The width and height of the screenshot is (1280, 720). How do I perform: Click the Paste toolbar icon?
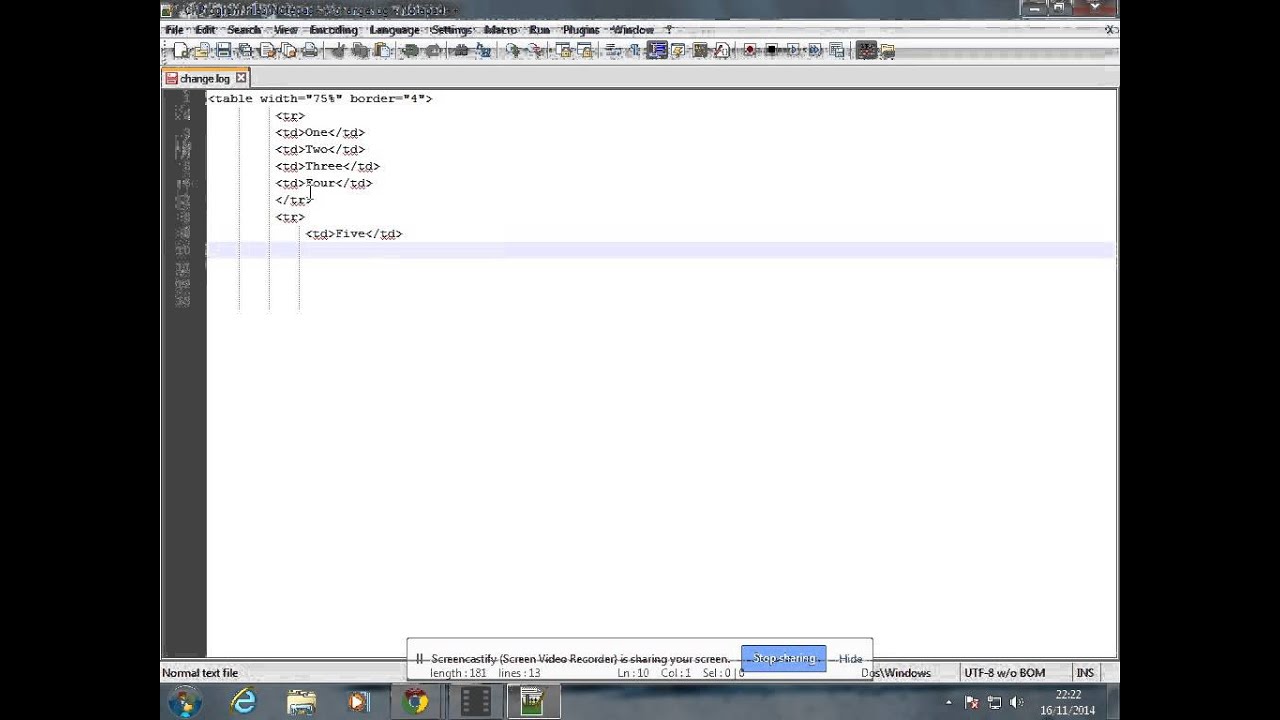pos(381,50)
